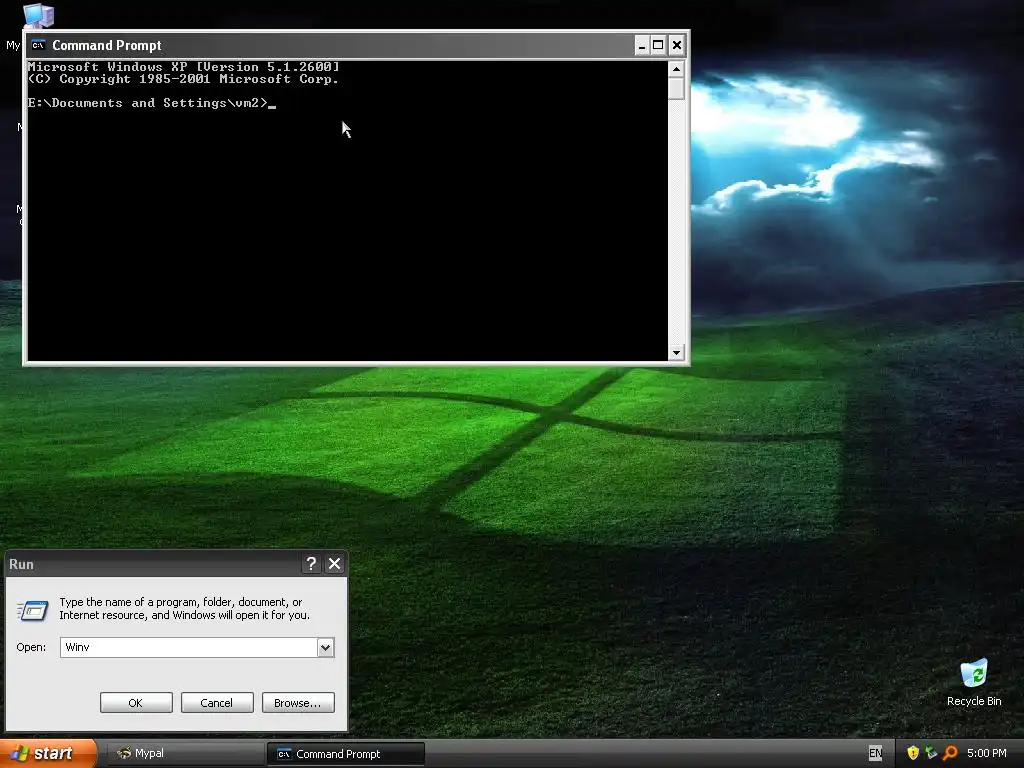Expand the Open field dropdown arrow

tap(325, 647)
